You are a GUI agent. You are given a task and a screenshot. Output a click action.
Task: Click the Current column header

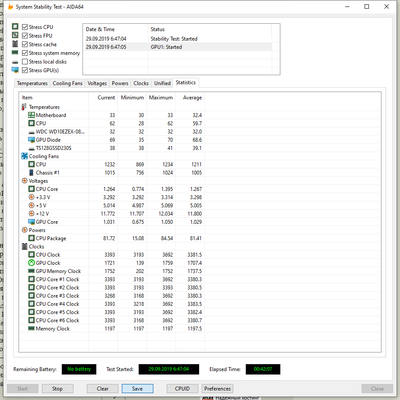pos(103,97)
